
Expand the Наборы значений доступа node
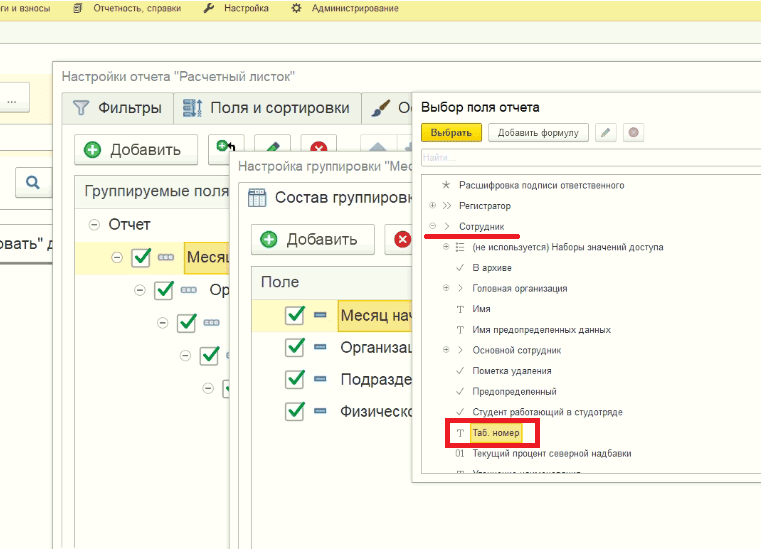[x=446, y=247]
